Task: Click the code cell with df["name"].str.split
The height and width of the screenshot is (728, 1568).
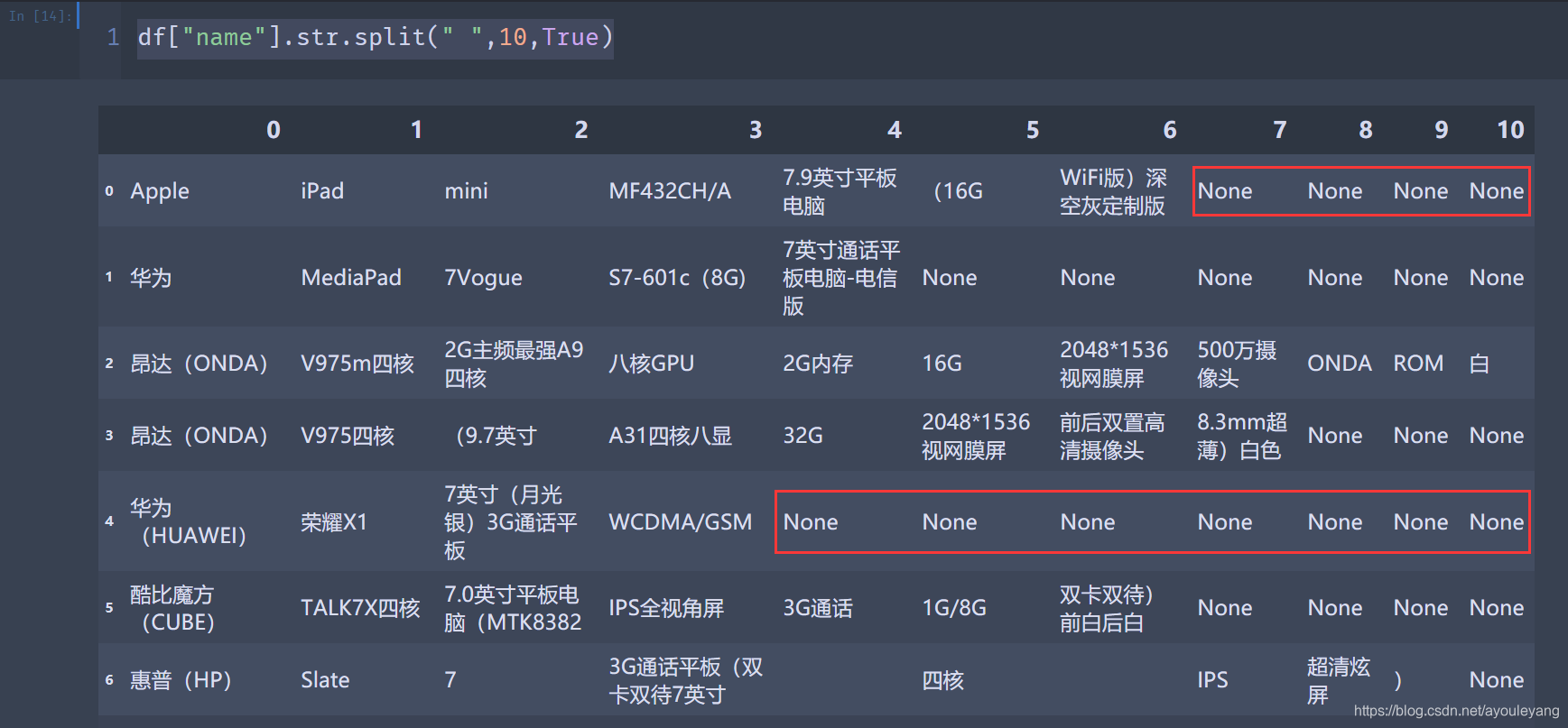Action: (376, 38)
